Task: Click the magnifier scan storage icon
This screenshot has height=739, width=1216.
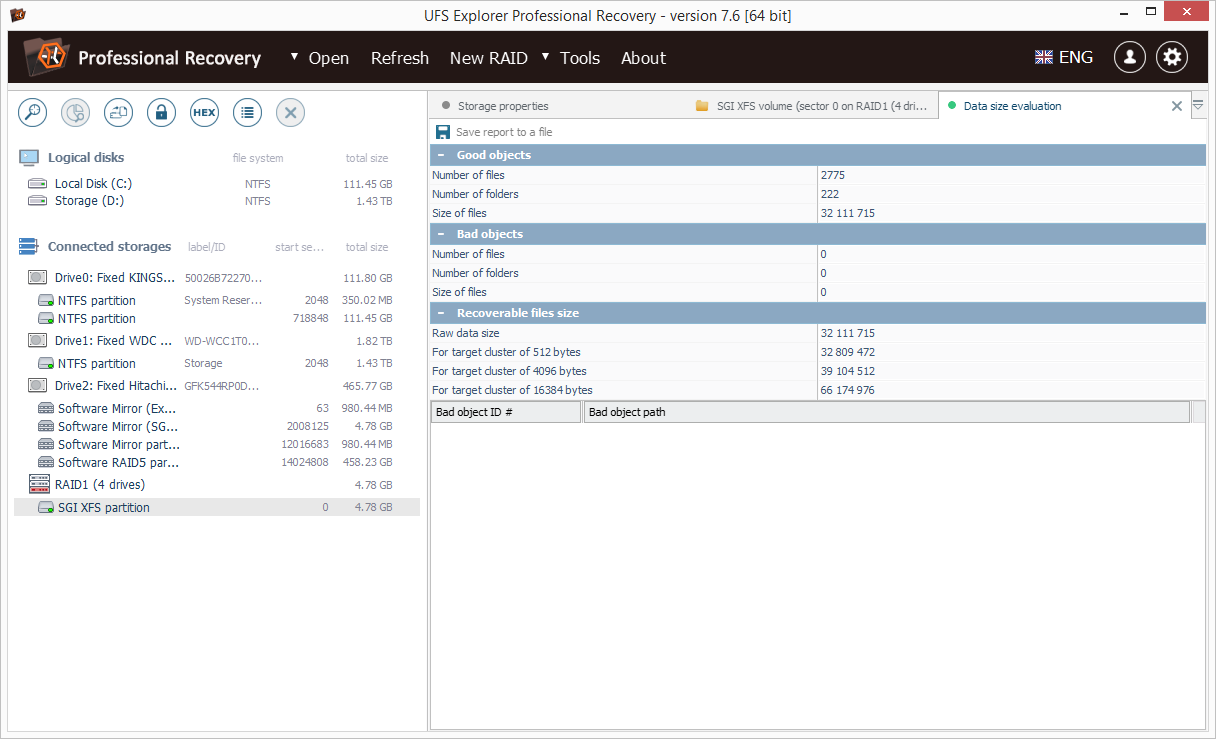Action: pos(32,113)
